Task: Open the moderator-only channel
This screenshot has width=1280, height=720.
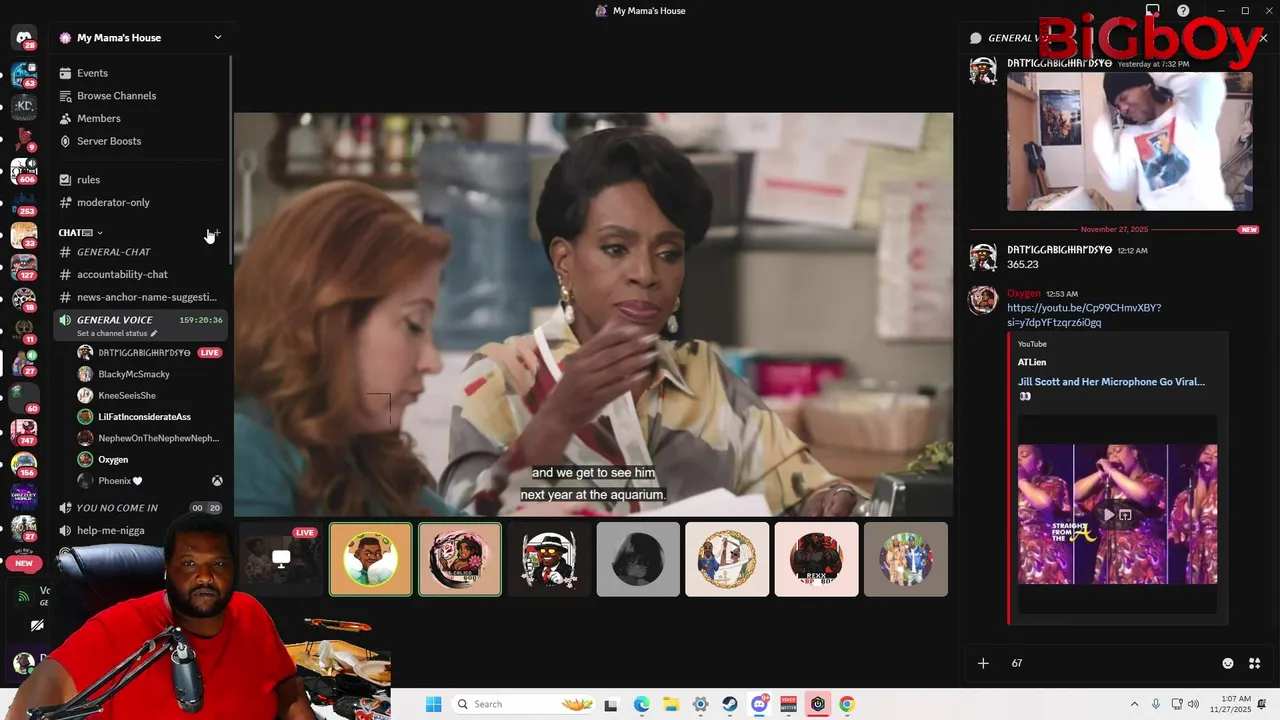Action: tap(113, 202)
